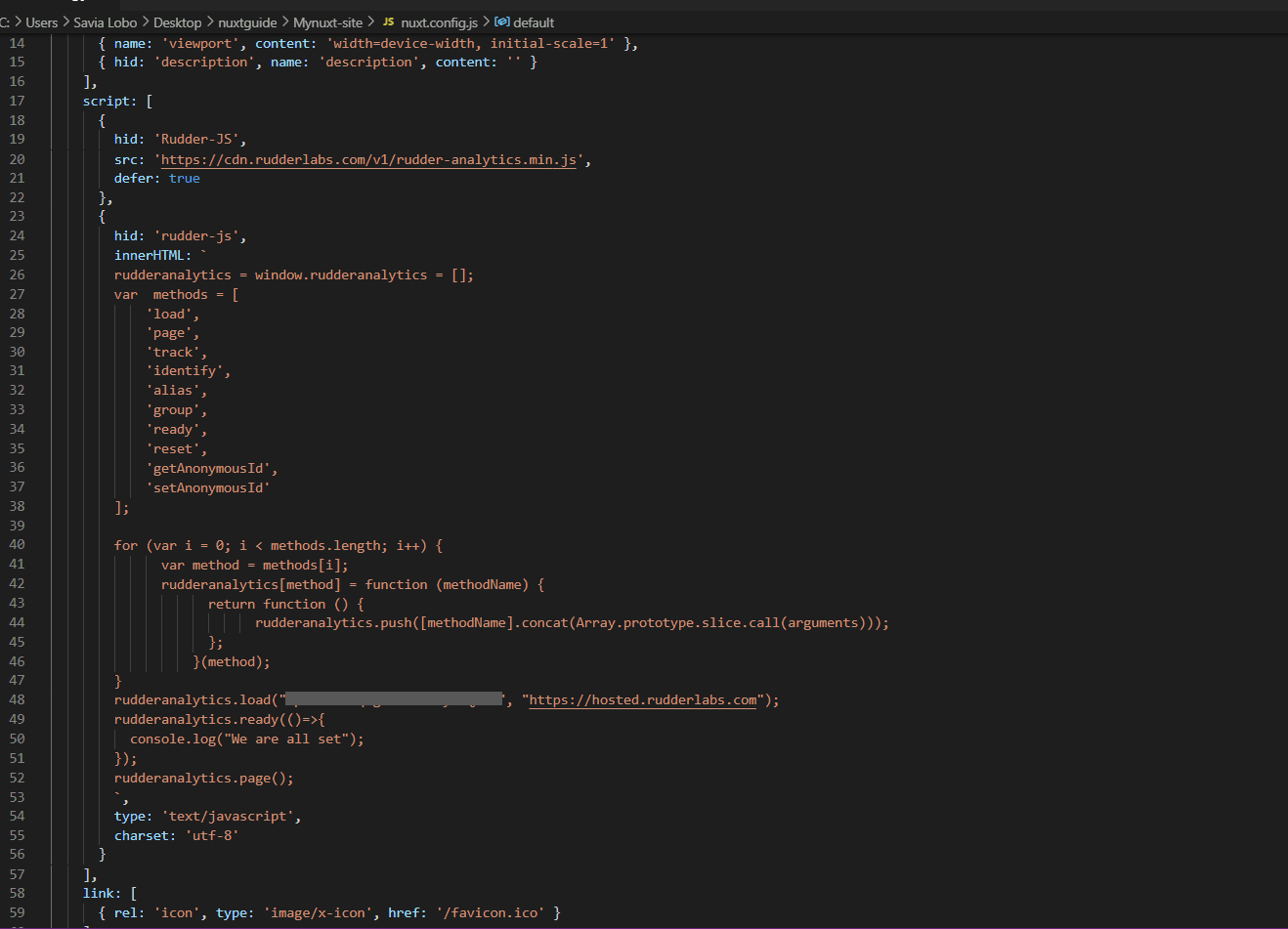Click the '/favicon.ico' href string
Viewport: 1288px width, 929px height.
click(491, 912)
